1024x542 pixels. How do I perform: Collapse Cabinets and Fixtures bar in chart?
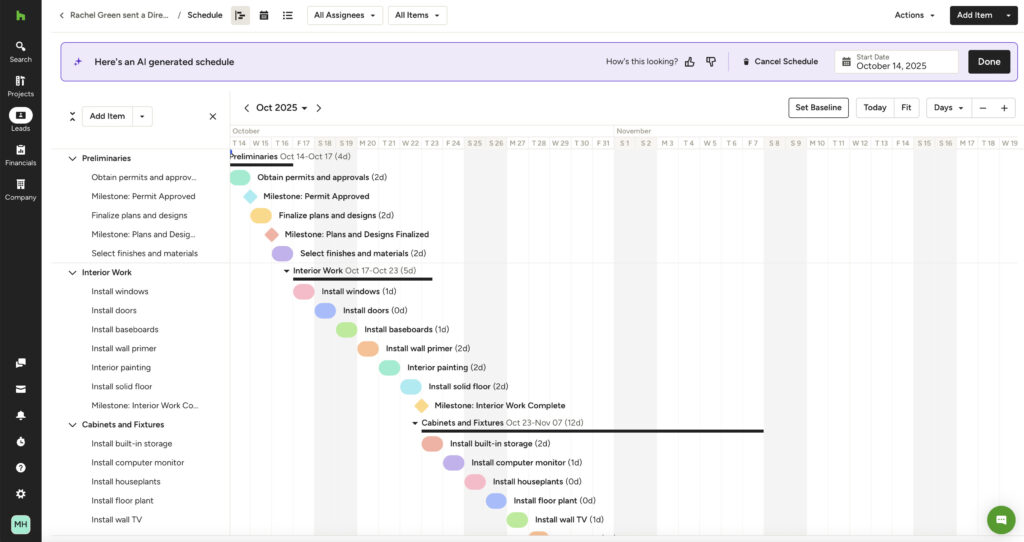click(415, 423)
